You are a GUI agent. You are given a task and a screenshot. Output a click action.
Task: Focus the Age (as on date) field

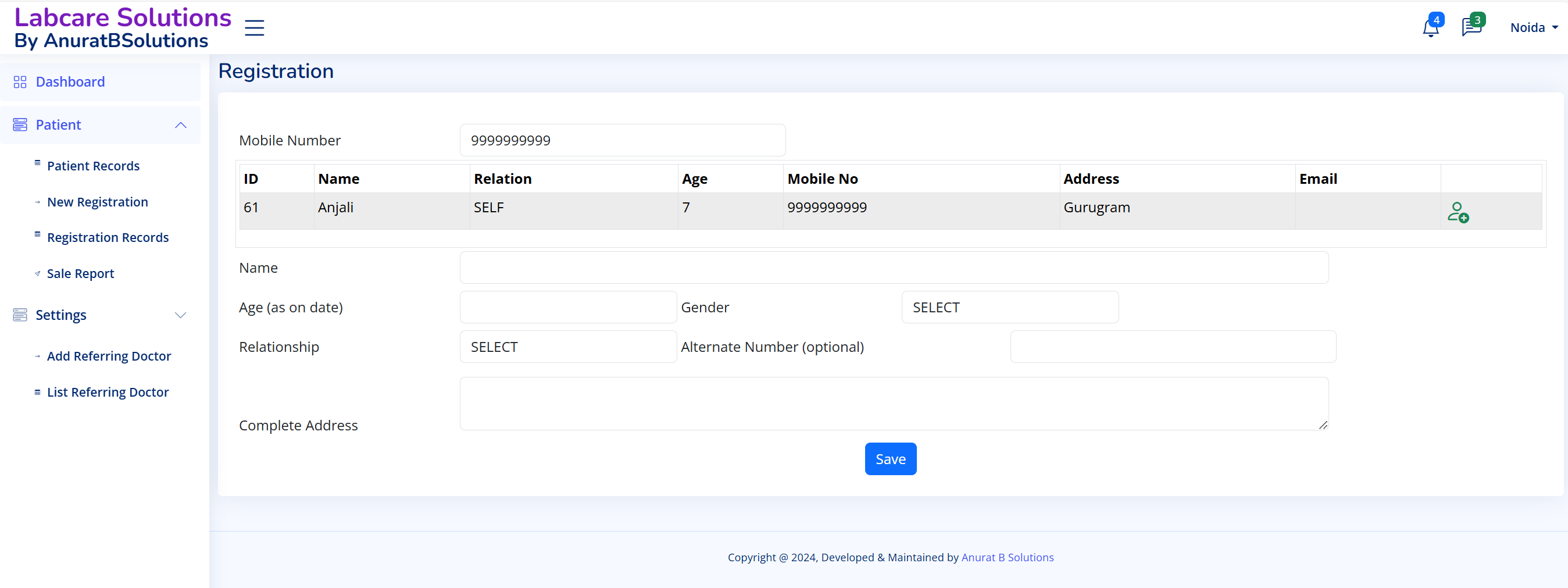pyautogui.click(x=568, y=308)
